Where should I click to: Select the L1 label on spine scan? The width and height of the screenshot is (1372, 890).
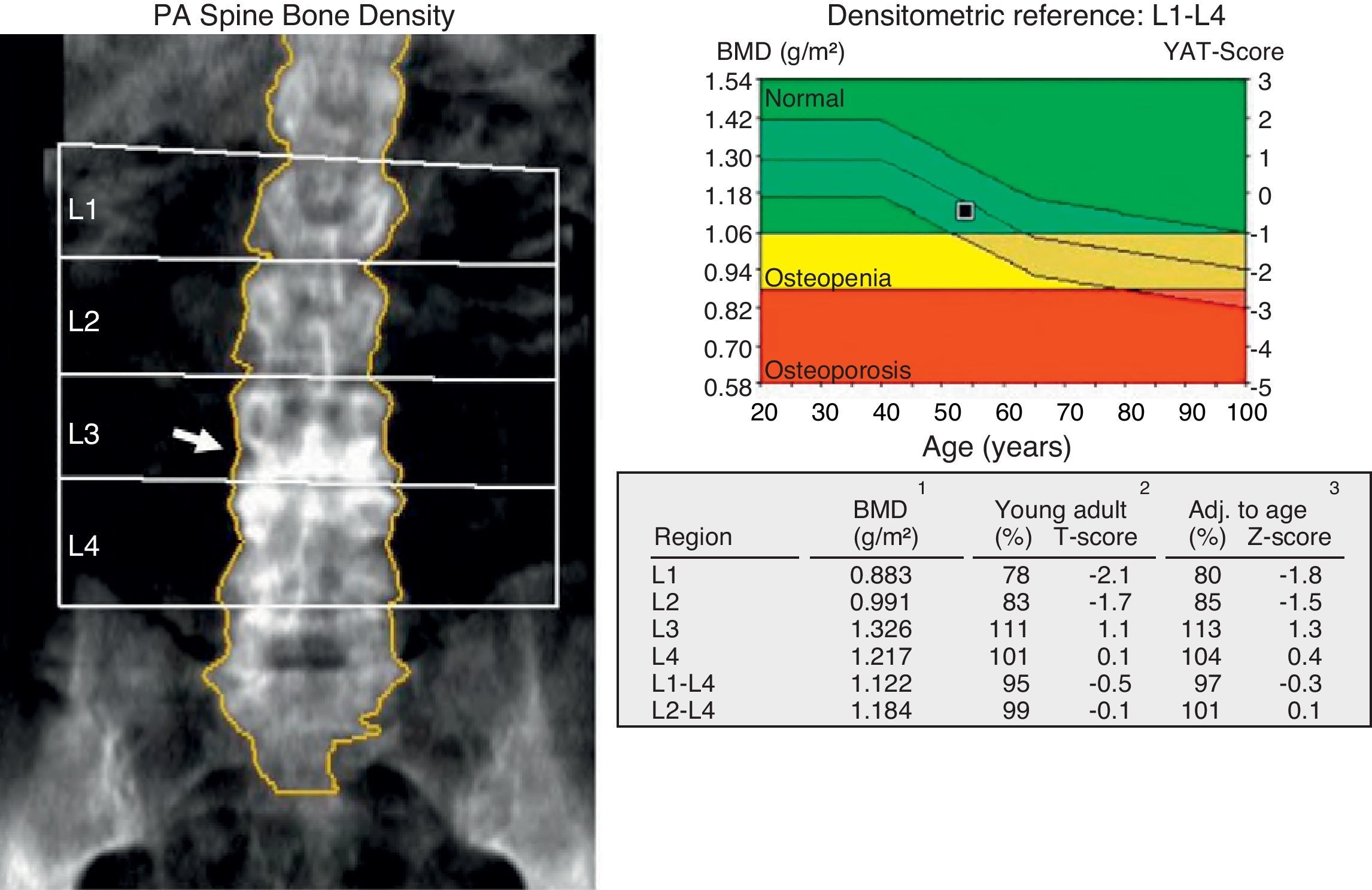pos(83,210)
